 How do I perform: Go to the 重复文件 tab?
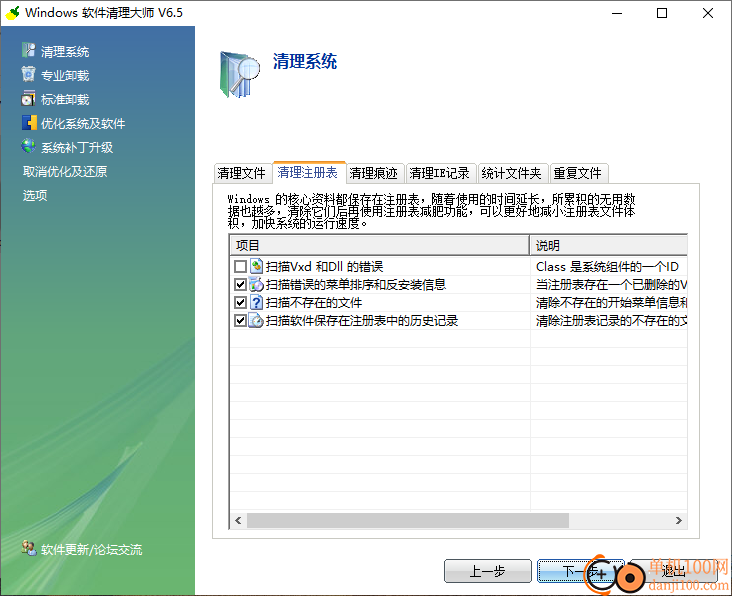point(578,174)
